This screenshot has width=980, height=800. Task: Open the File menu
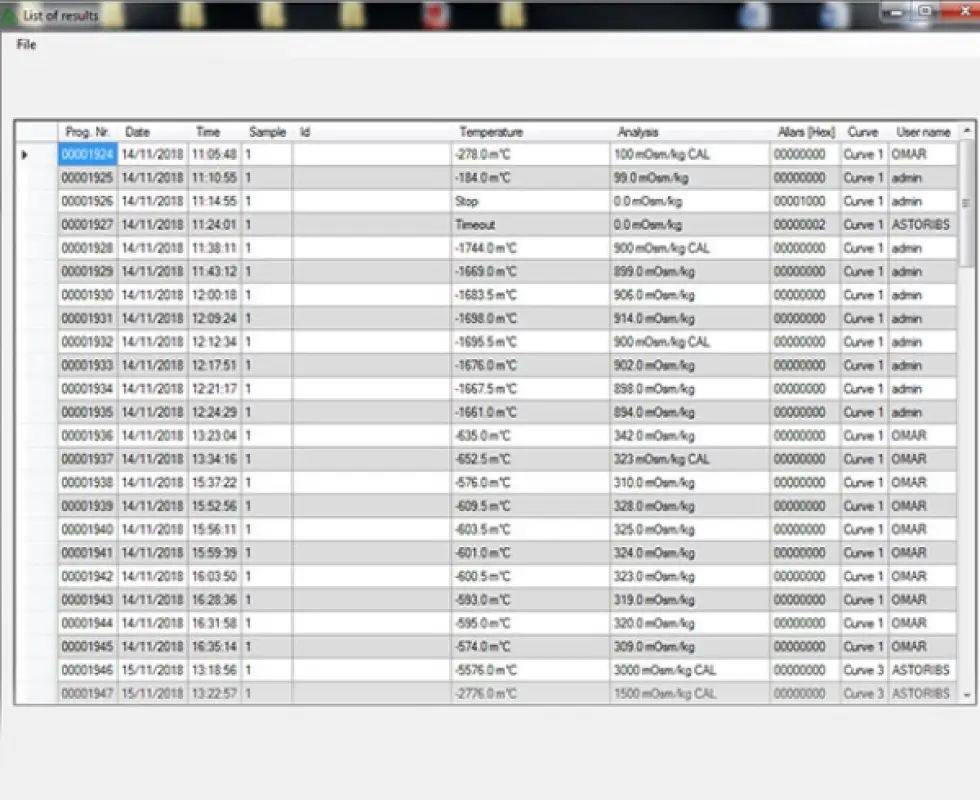(26, 45)
